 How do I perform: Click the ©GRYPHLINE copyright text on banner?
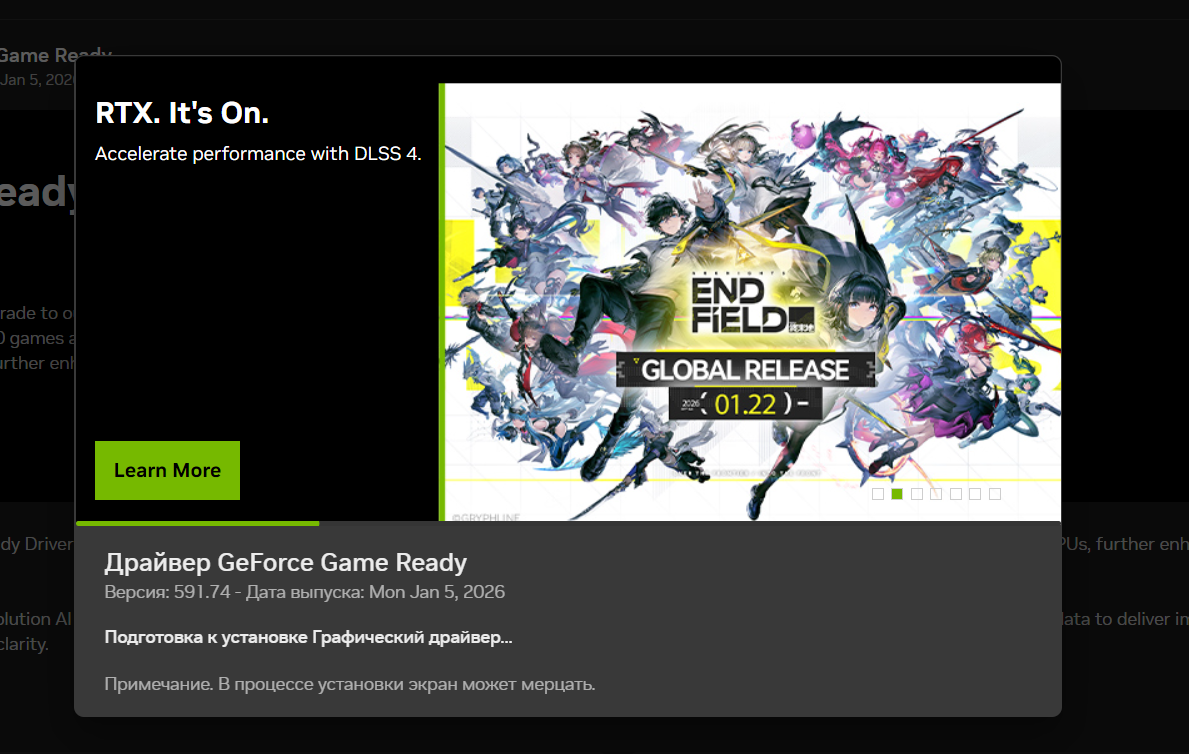[486, 517]
